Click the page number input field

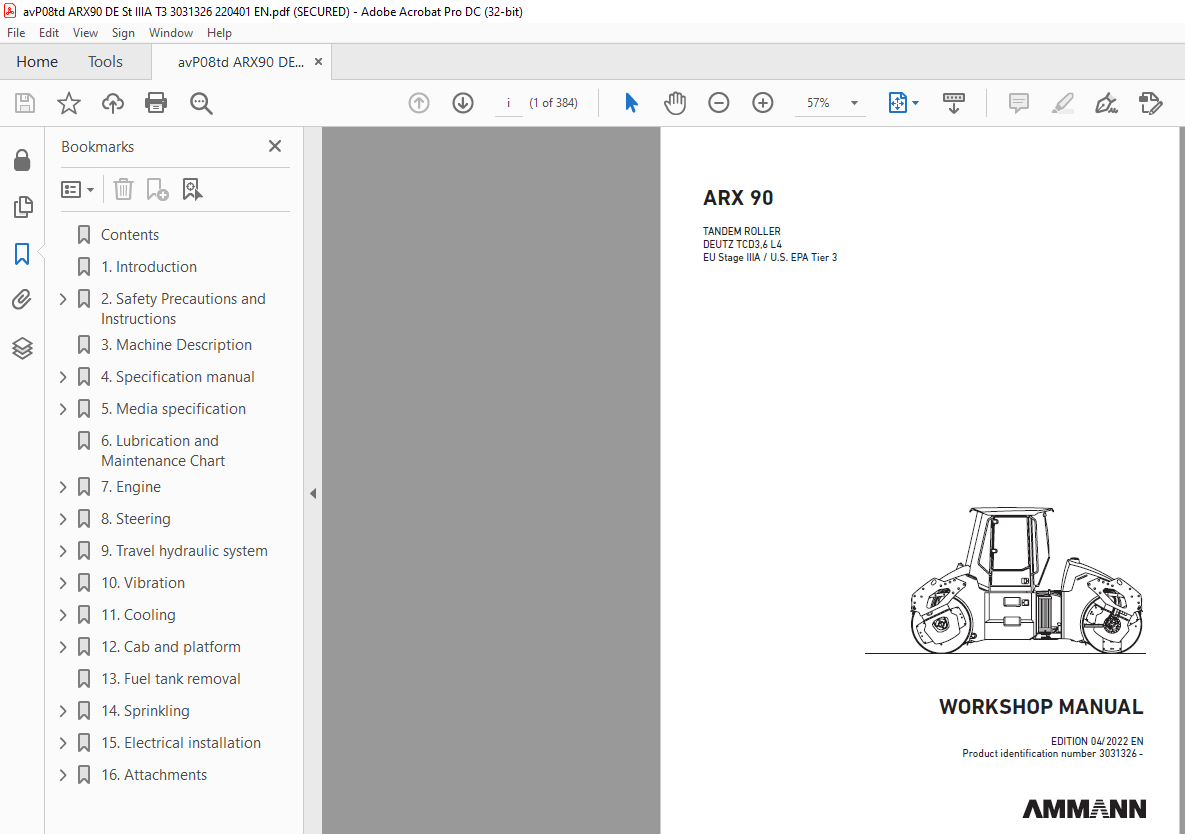pos(509,103)
